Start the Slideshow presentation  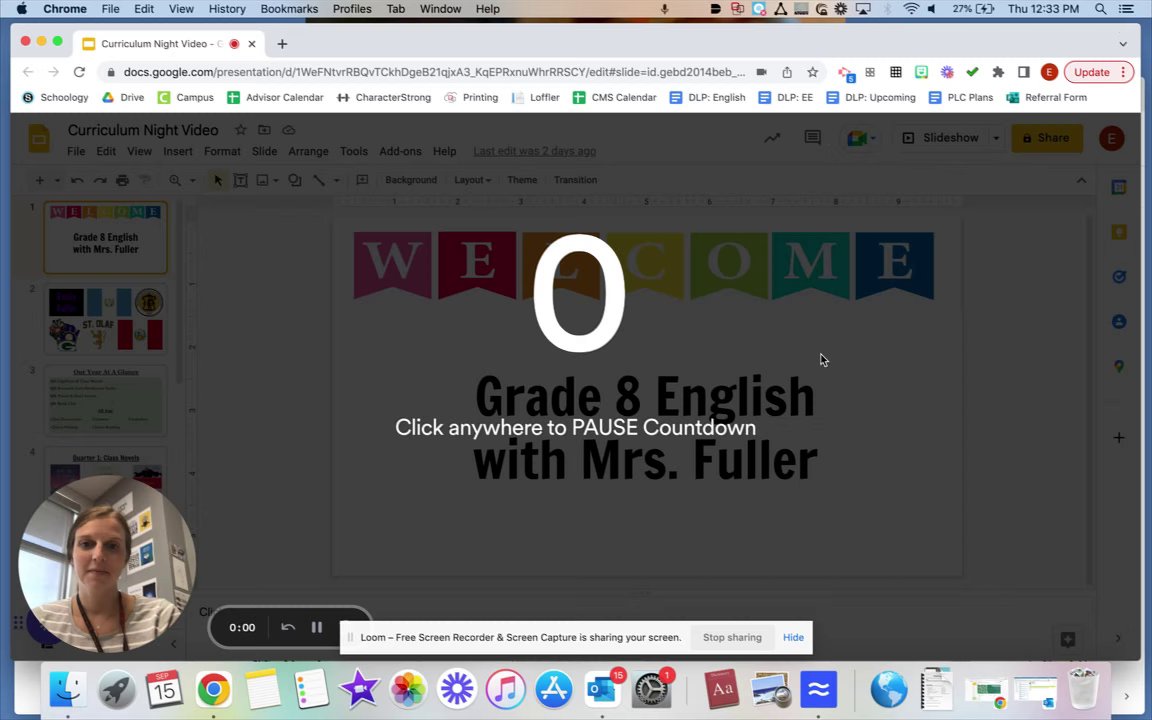pos(941,138)
